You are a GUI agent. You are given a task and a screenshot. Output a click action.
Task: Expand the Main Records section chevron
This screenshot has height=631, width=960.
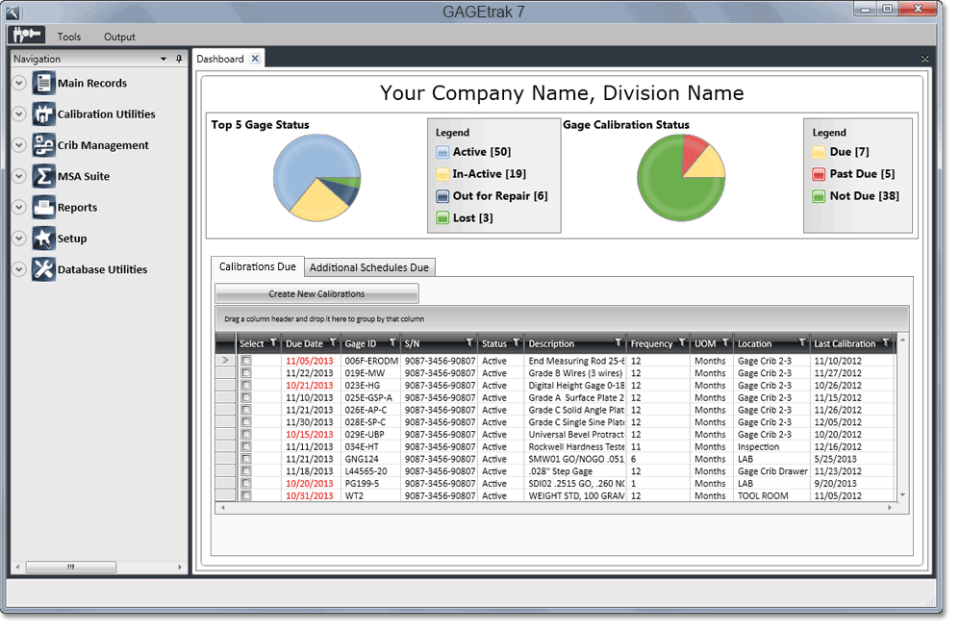point(19,83)
